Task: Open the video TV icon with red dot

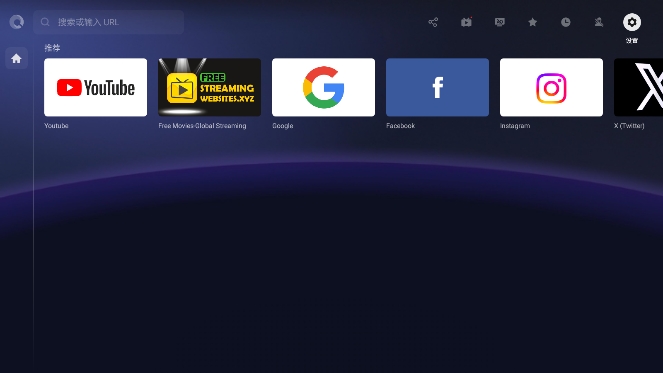Action: coord(466,22)
